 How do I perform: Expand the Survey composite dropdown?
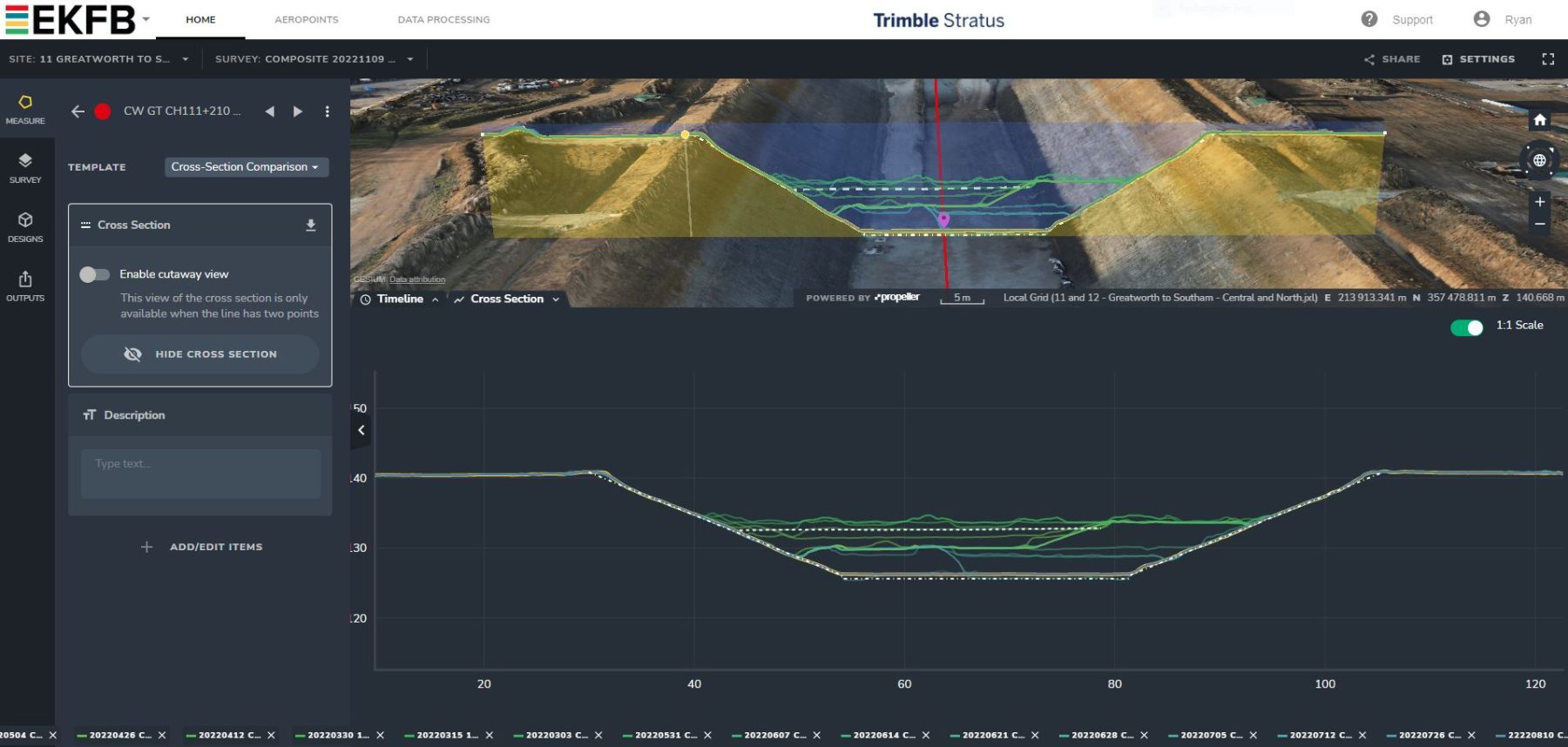[314, 59]
